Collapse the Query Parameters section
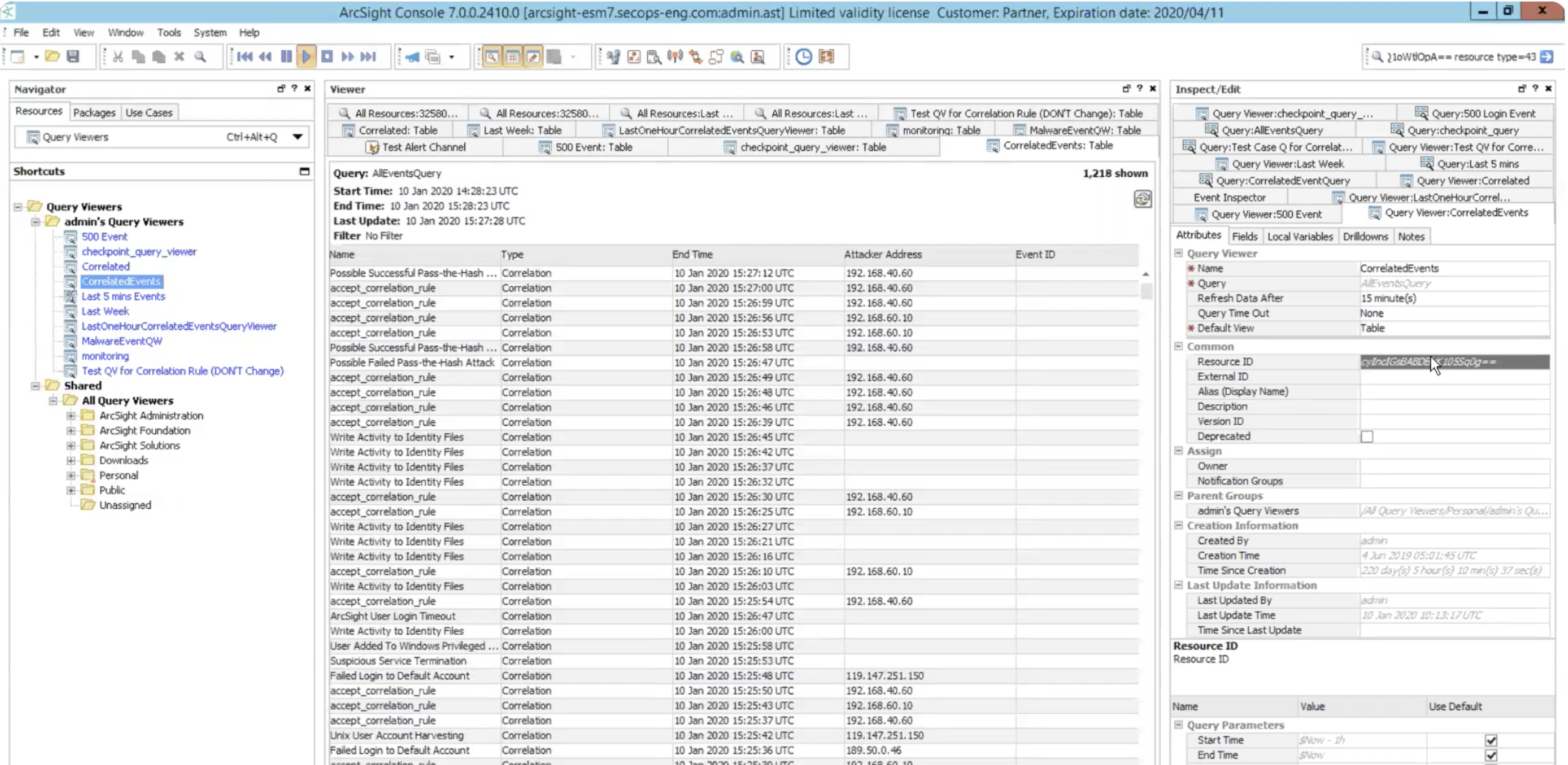This screenshot has width=1568, height=765. [1179, 724]
